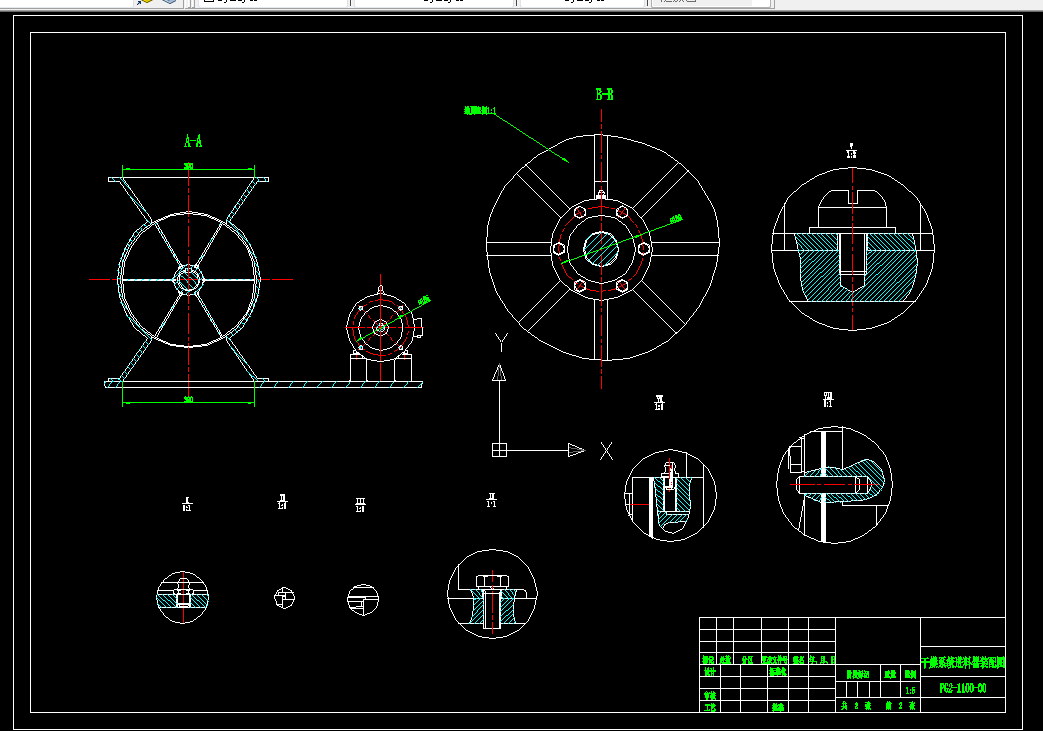This screenshot has height=731, width=1043.
Task: Select the hex bolt detail view IV circle
Action: pos(492,593)
